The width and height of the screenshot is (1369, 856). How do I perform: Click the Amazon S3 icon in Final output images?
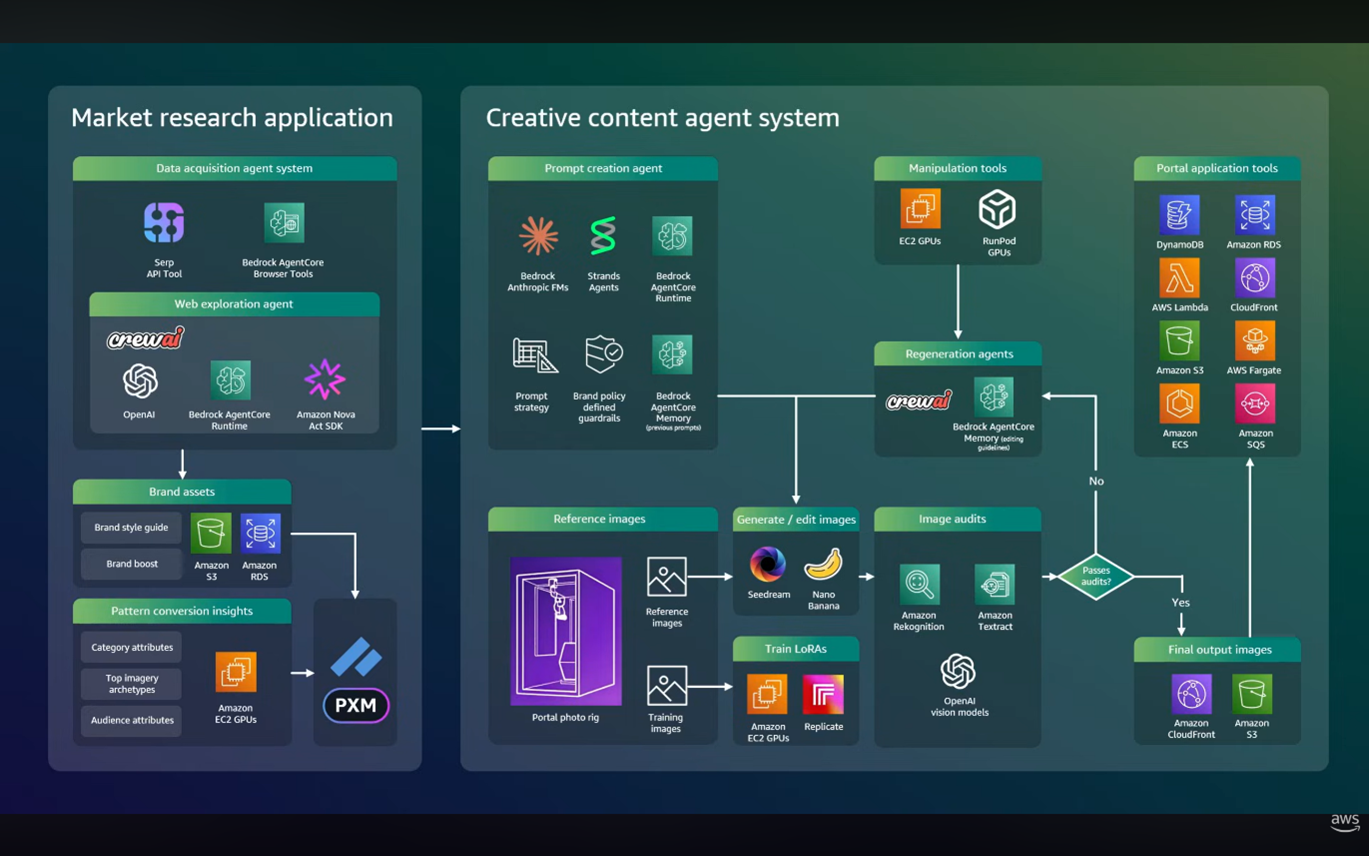(x=1252, y=694)
